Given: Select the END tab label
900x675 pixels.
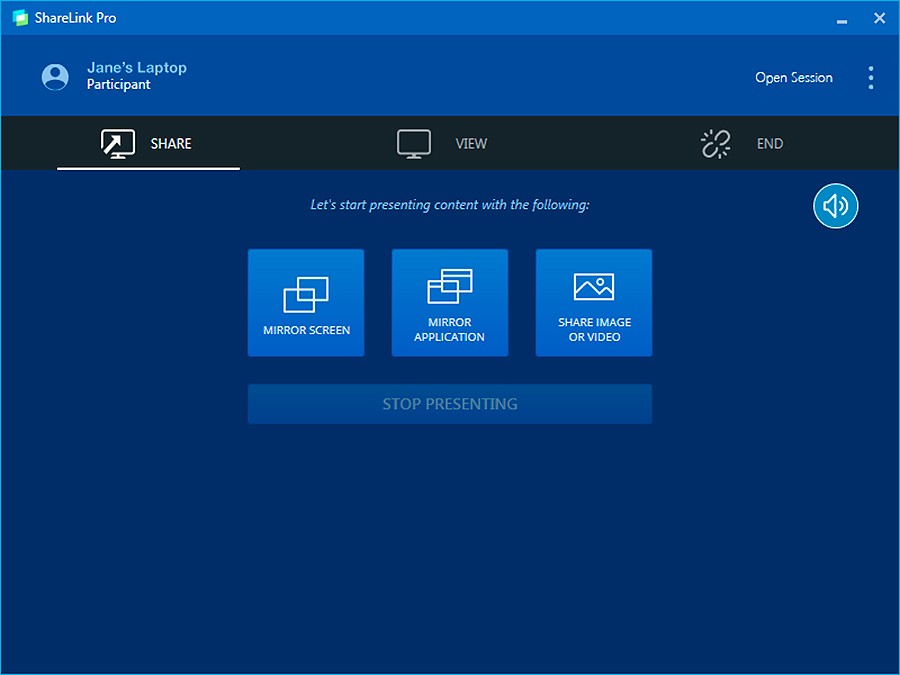Looking at the screenshot, I should [770, 144].
